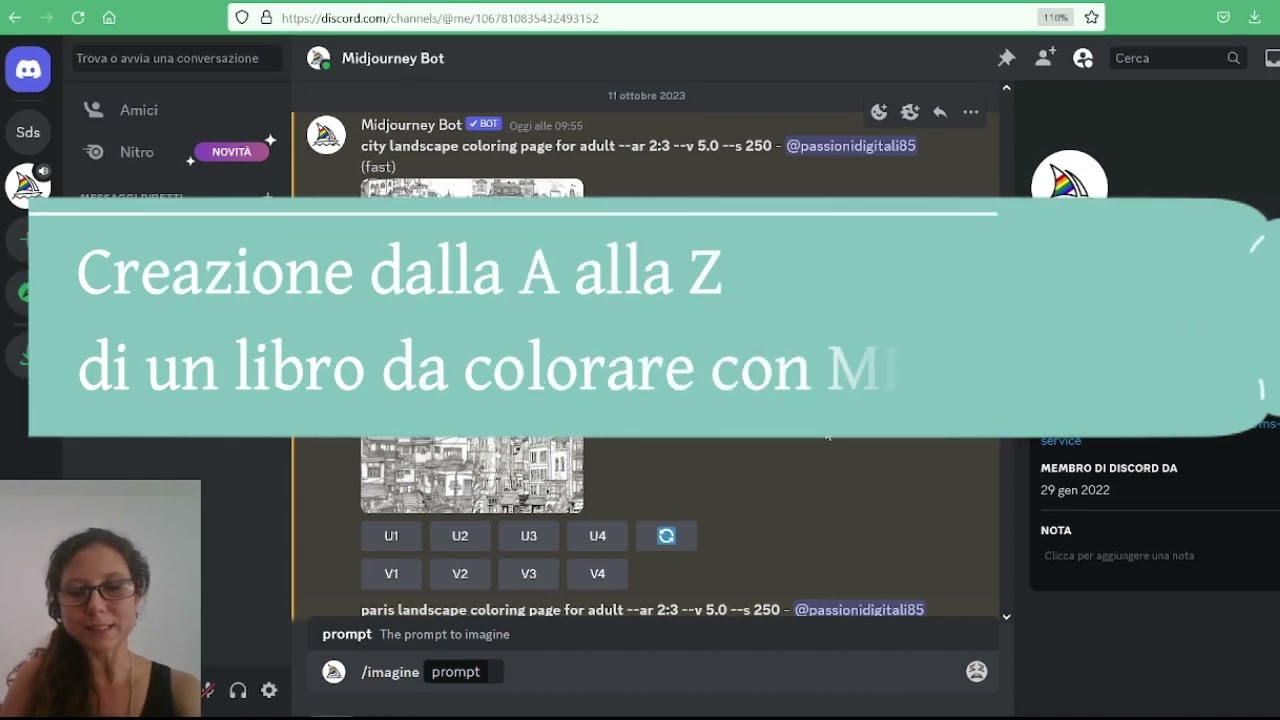Upscale image with U3 button
The width and height of the screenshot is (1280, 720).
pyautogui.click(x=528, y=536)
